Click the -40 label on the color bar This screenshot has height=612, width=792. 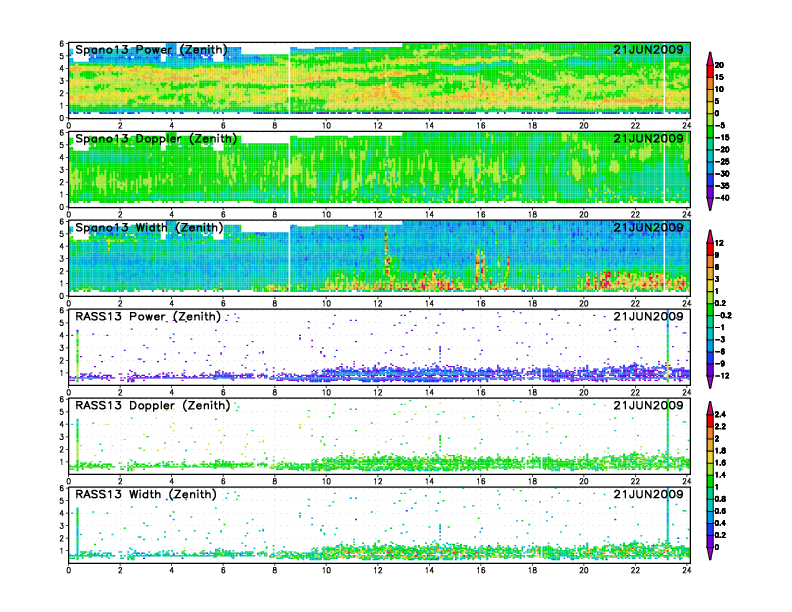pos(722,198)
